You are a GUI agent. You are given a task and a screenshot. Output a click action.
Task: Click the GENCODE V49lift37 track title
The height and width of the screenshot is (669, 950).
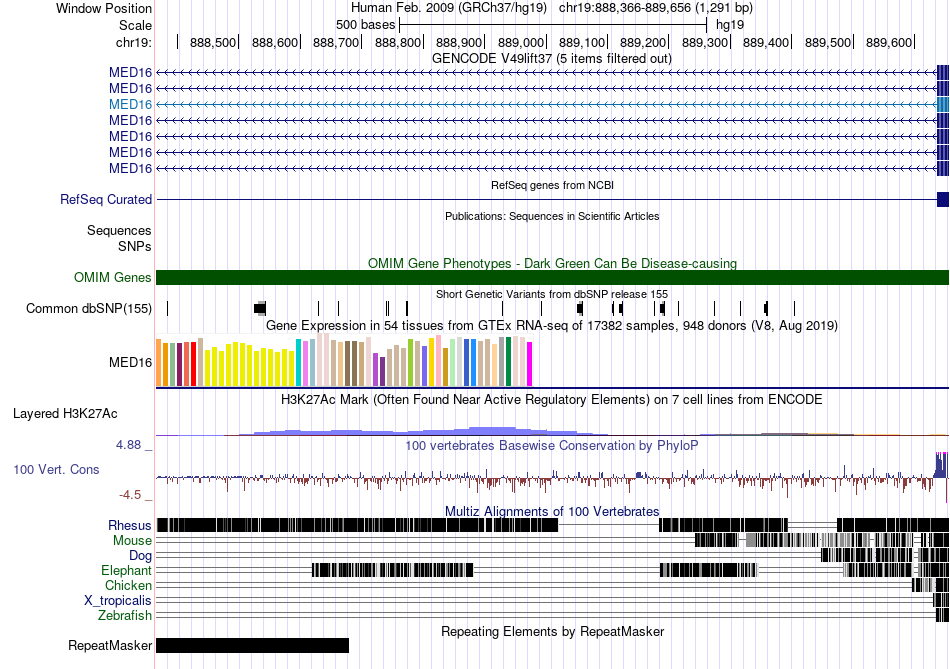[552, 59]
